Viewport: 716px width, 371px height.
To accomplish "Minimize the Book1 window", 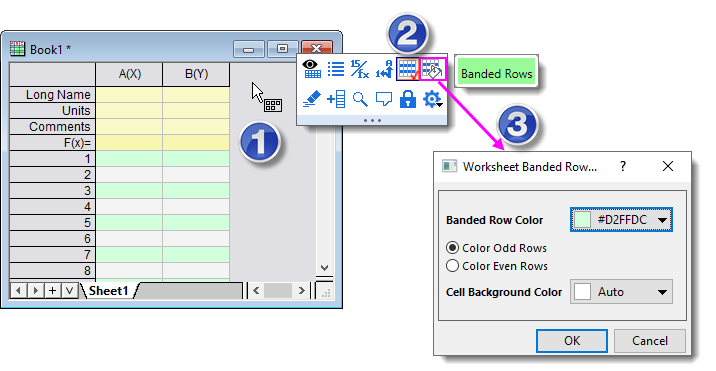I will (249, 48).
